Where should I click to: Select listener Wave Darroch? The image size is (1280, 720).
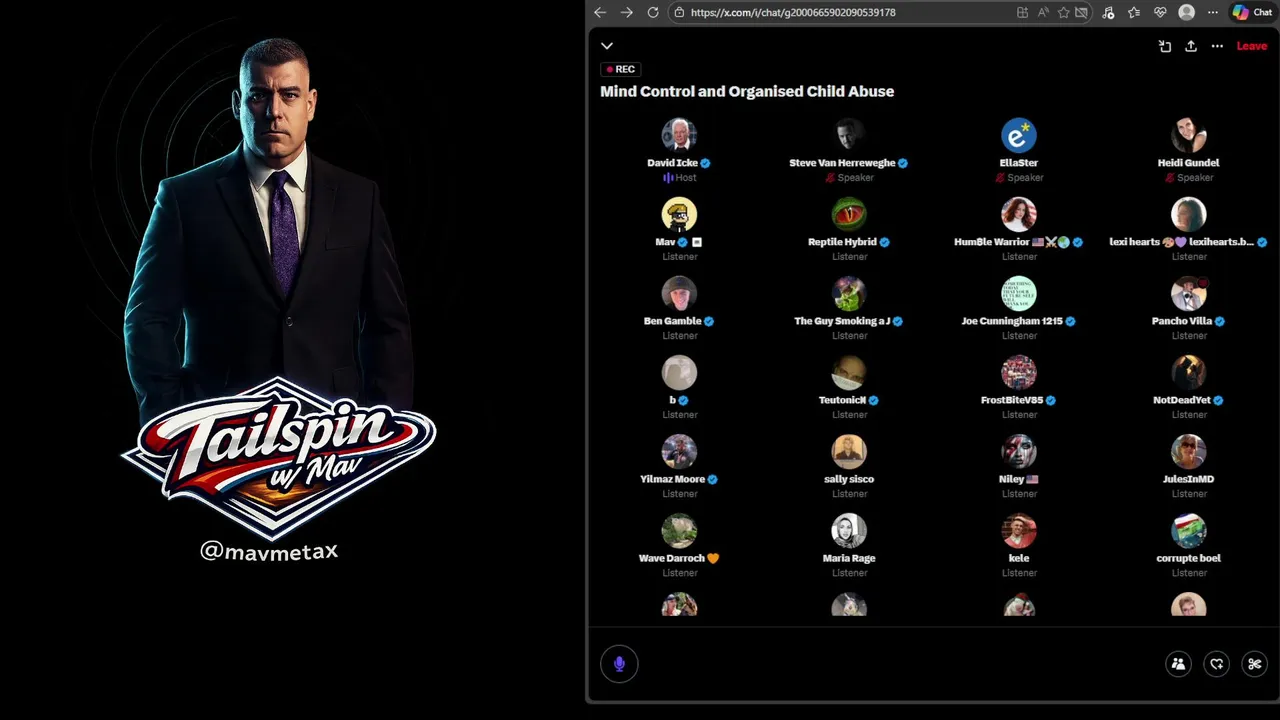[679, 544]
